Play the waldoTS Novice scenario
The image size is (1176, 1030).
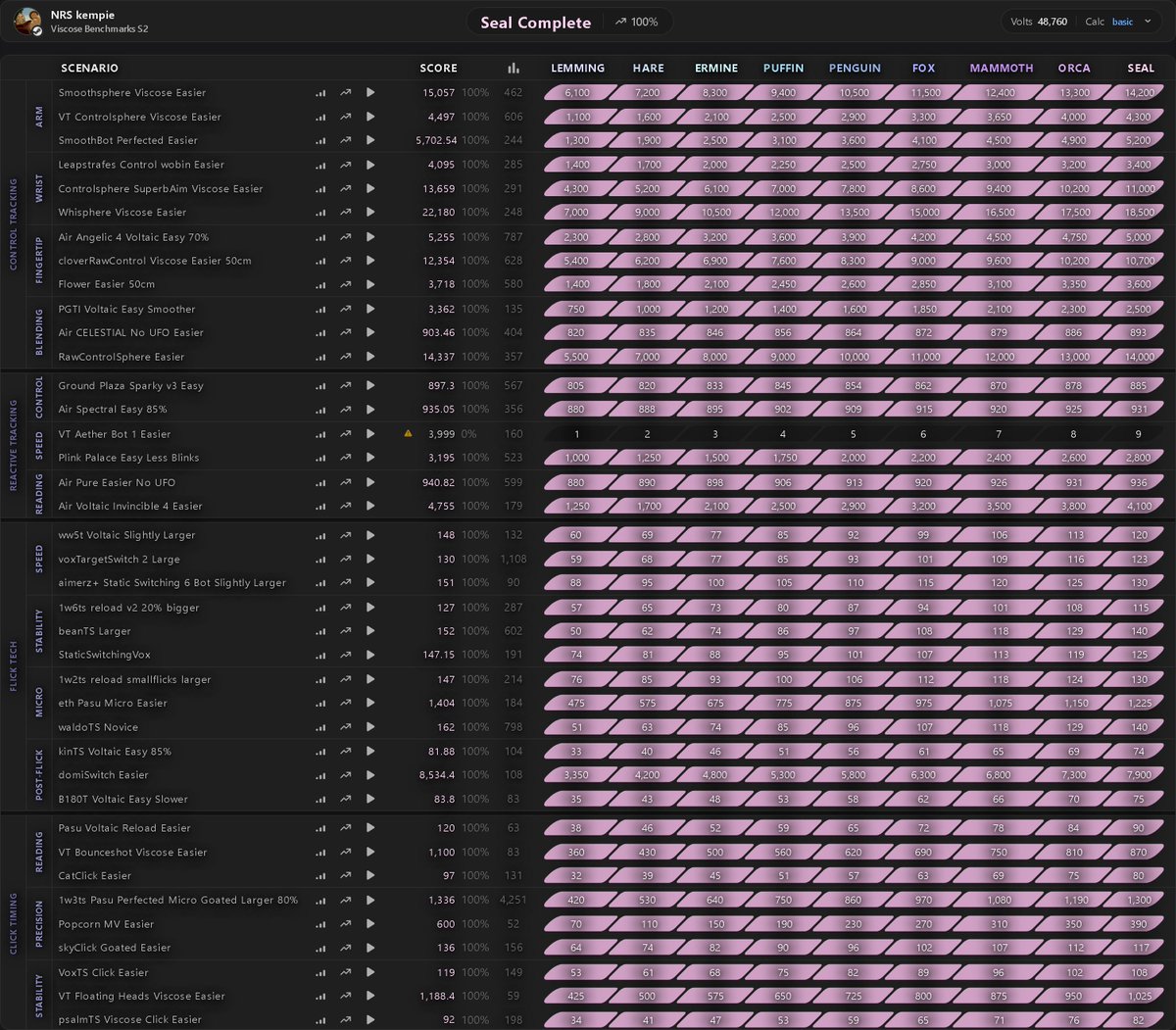tap(370, 727)
